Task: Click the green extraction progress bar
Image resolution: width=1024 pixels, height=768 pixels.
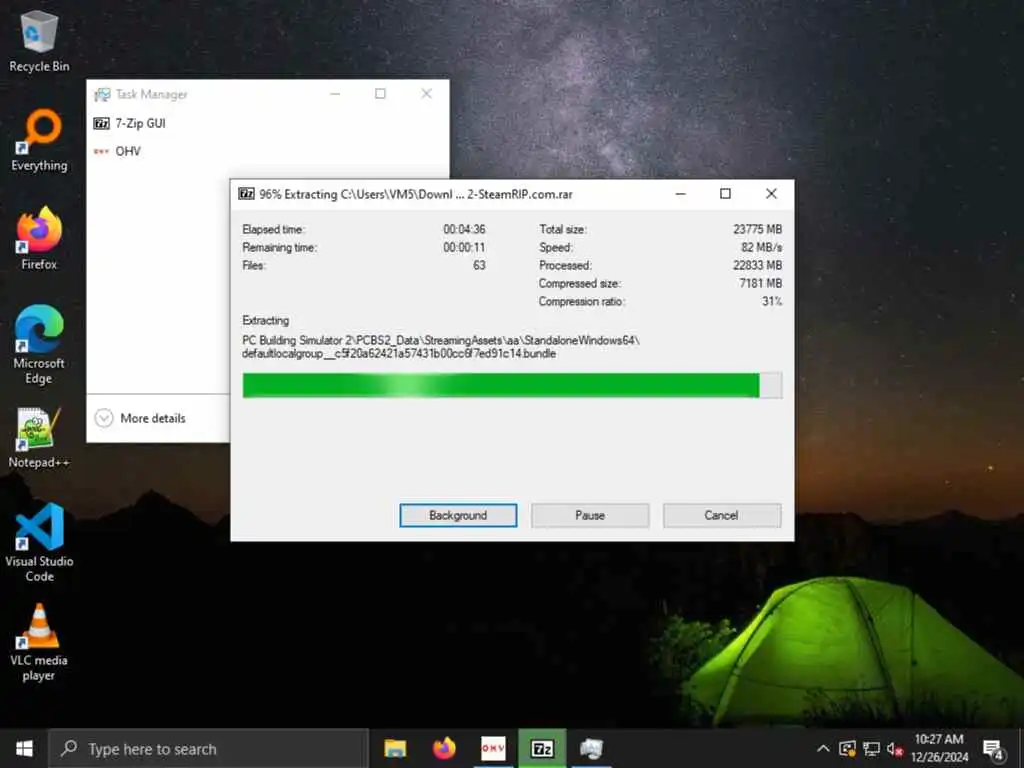Action: (512, 385)
